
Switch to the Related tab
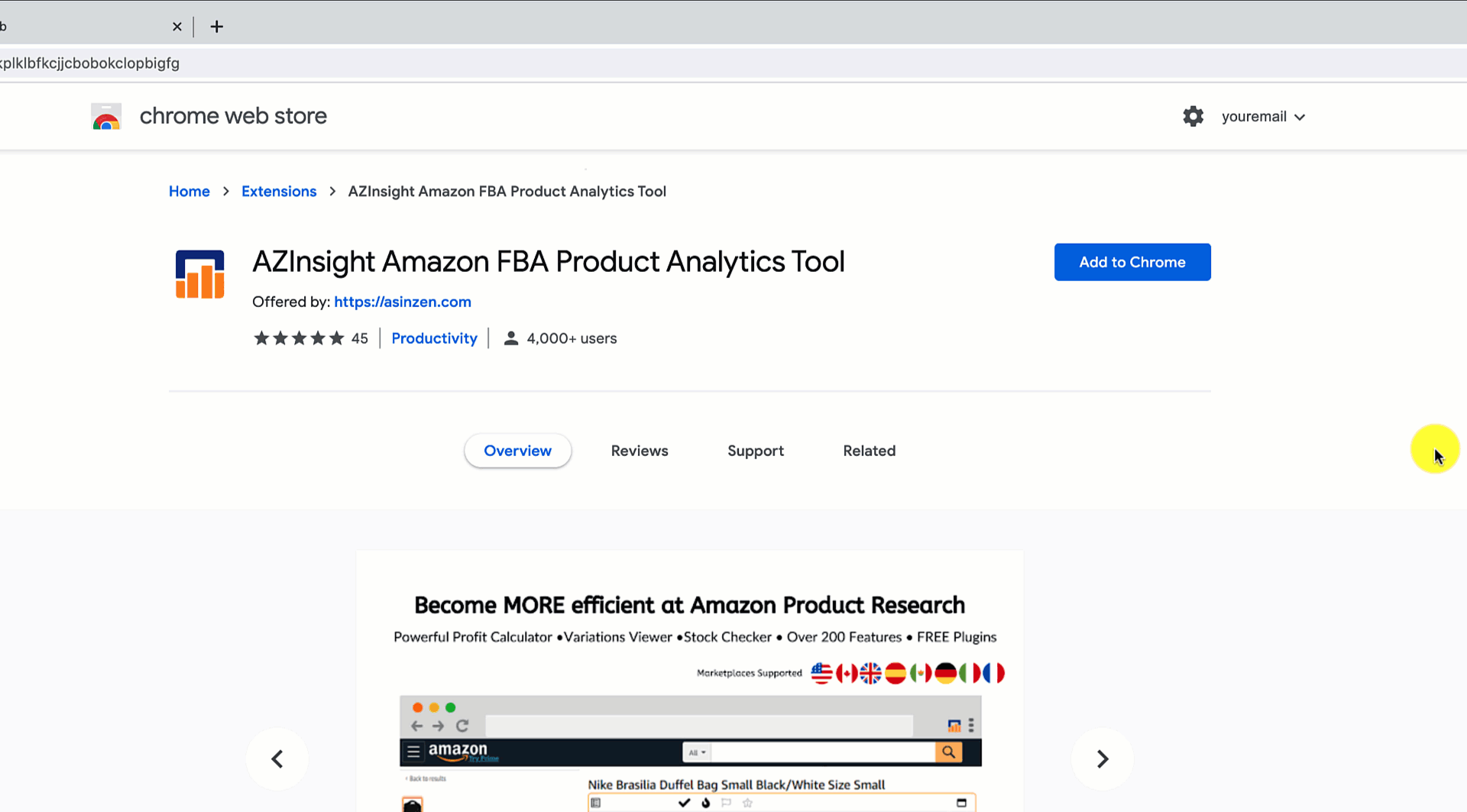(x=870, y=451)
